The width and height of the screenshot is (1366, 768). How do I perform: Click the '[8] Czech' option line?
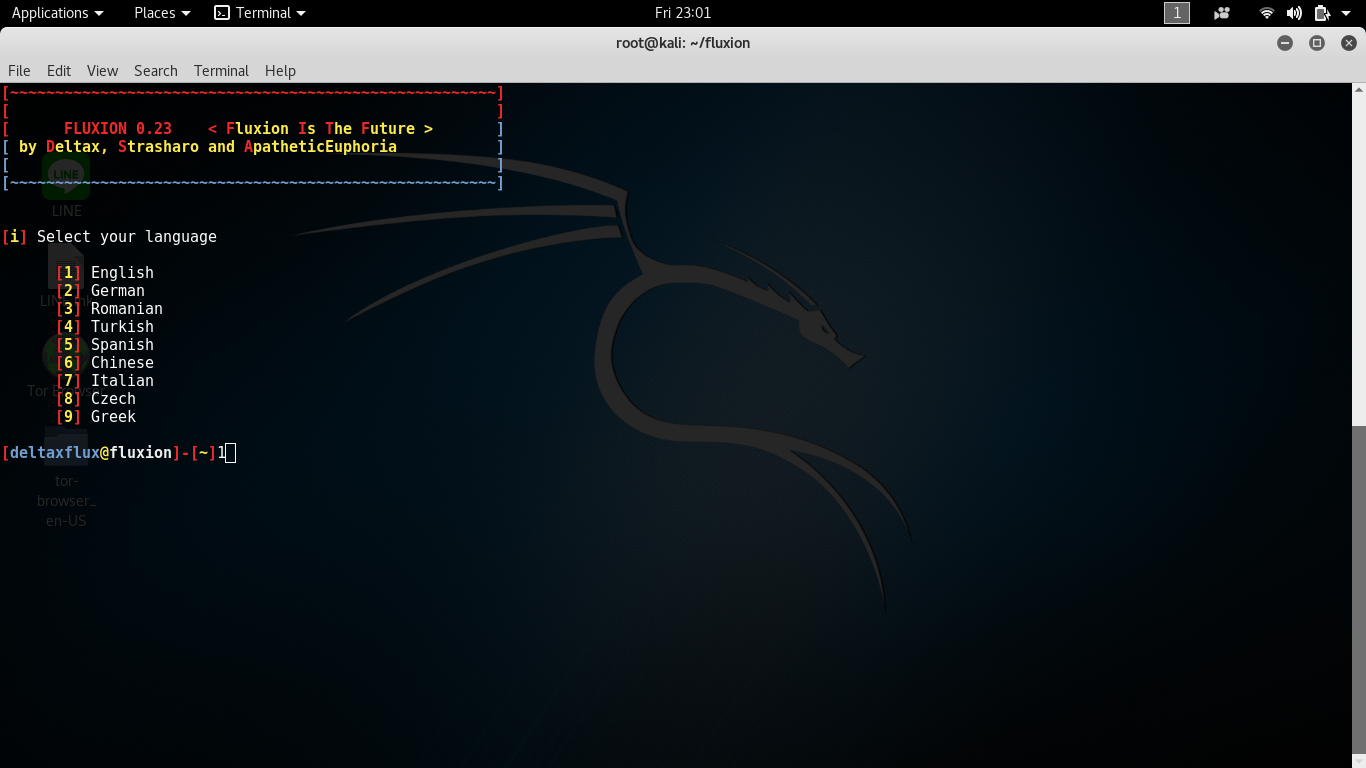point(96,399)
